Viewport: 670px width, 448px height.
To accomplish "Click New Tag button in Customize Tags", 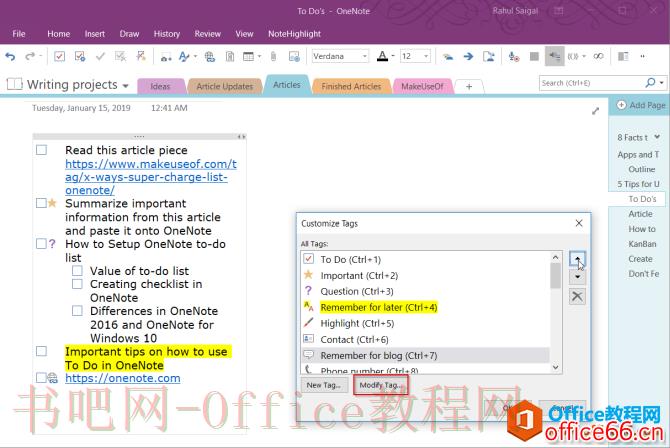I will [324, 385].
